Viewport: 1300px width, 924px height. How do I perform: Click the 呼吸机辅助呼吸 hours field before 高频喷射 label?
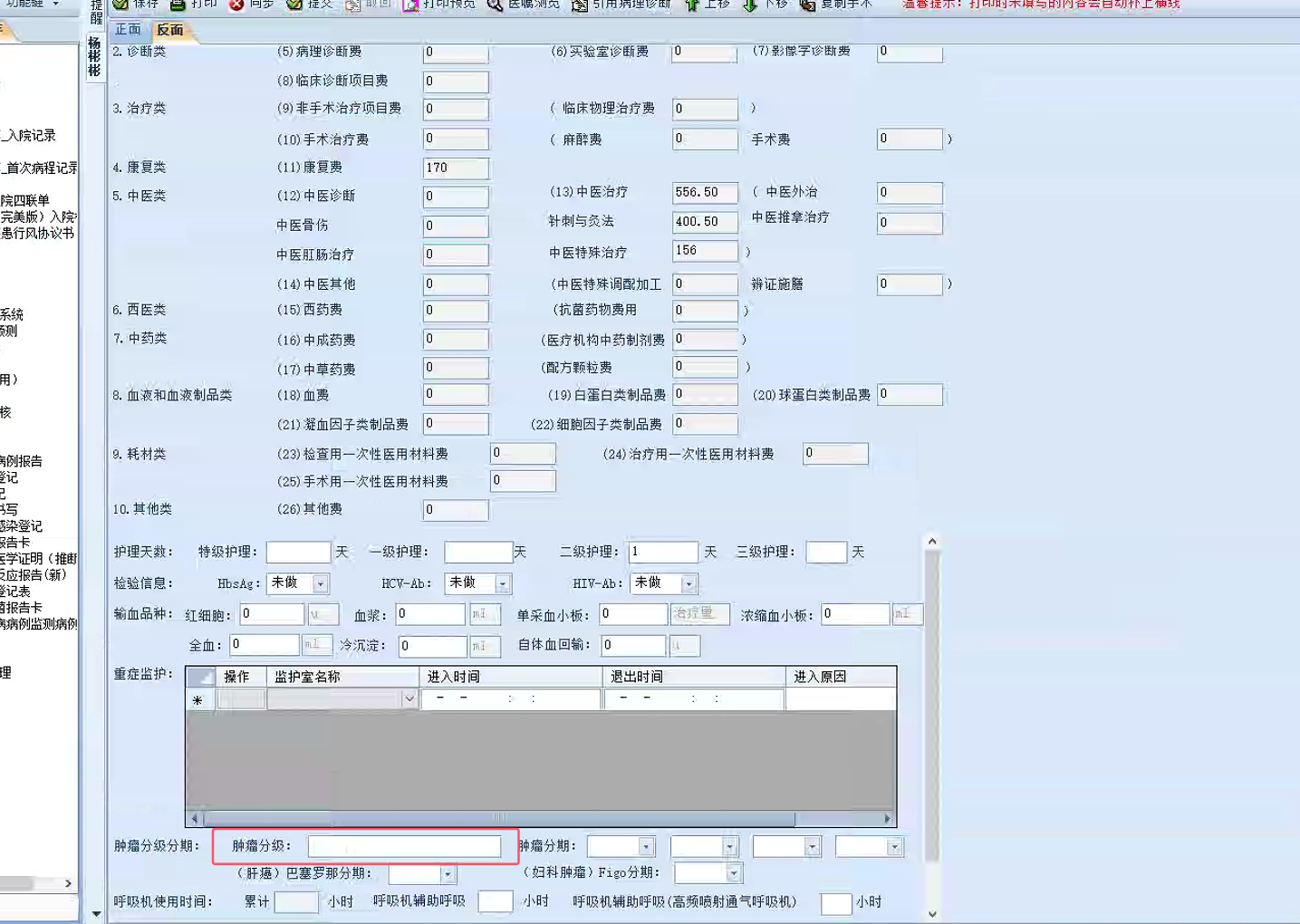[496, 902]
